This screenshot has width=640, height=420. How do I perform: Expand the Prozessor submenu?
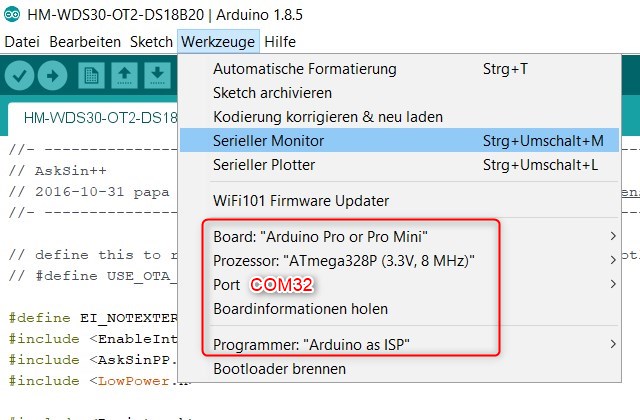344,261
